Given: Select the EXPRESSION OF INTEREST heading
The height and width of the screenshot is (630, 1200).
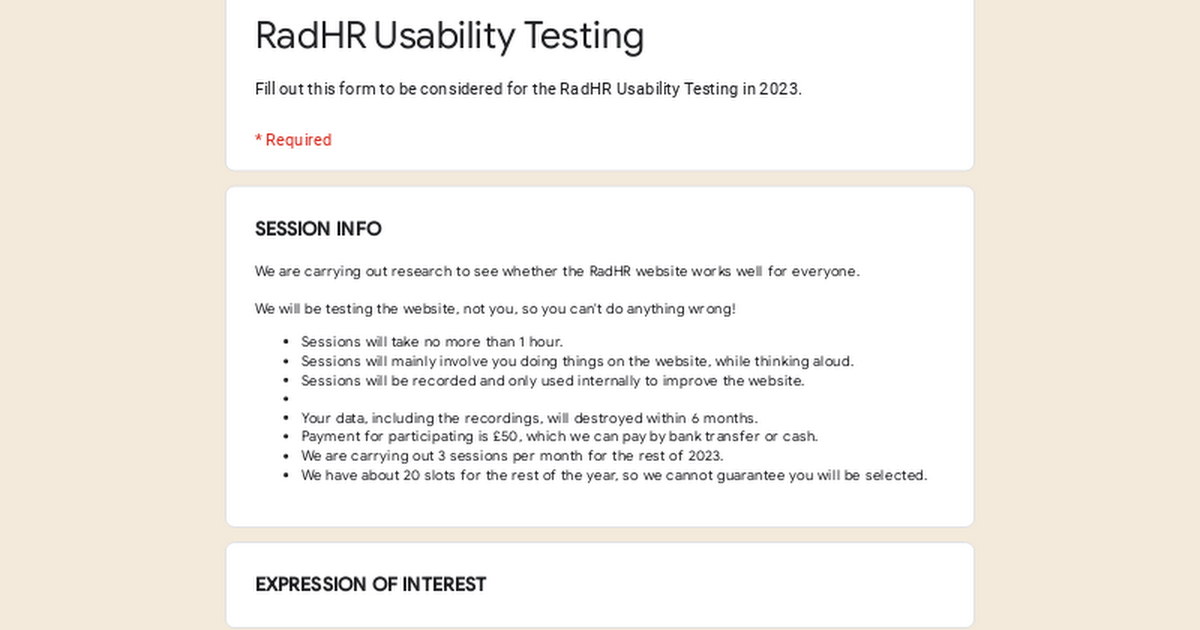Looking at the screenshot, I should pos(370,585).
